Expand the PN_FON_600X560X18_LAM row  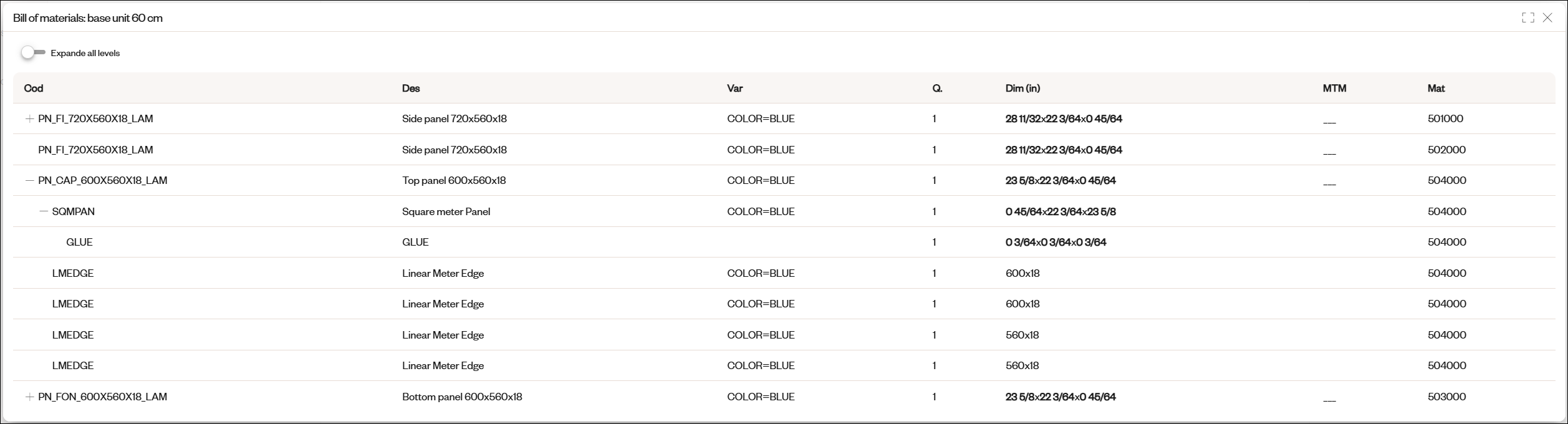29,397
